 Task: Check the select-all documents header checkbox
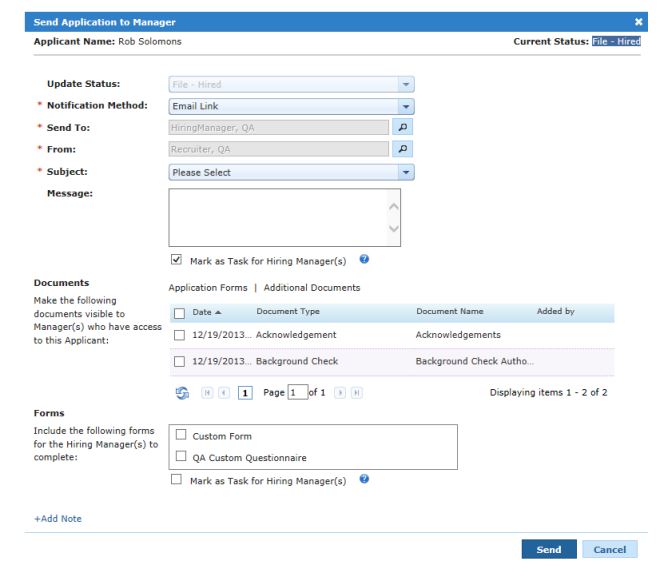click(179, 314)
